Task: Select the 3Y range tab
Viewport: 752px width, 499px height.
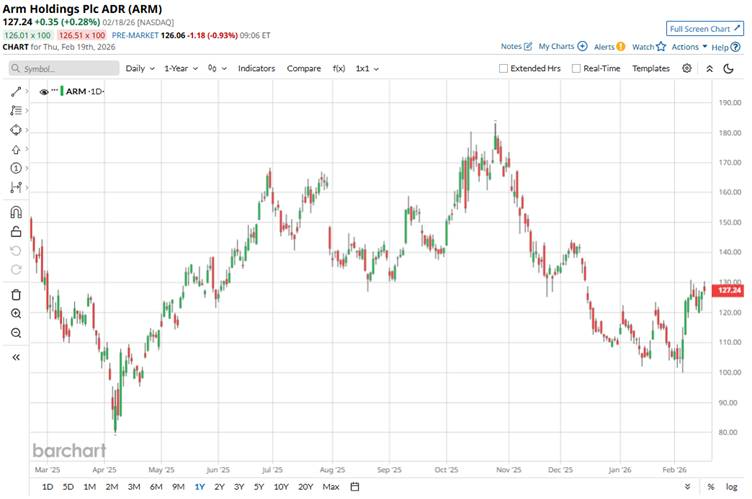Action: pyautogui.click(x=239, y=487)
